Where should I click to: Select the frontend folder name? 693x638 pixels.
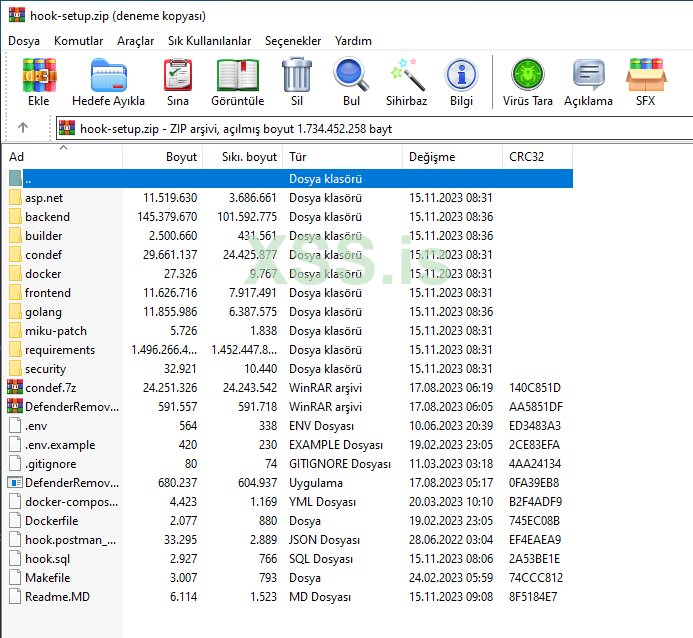click(48, 292)
